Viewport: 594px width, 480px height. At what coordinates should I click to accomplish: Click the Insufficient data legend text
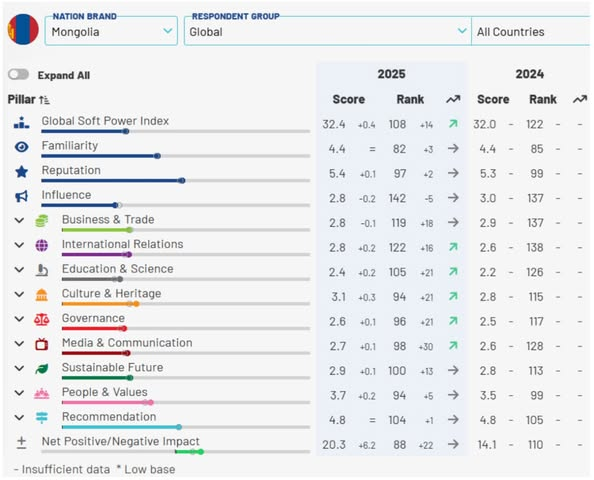pos(62,469)
